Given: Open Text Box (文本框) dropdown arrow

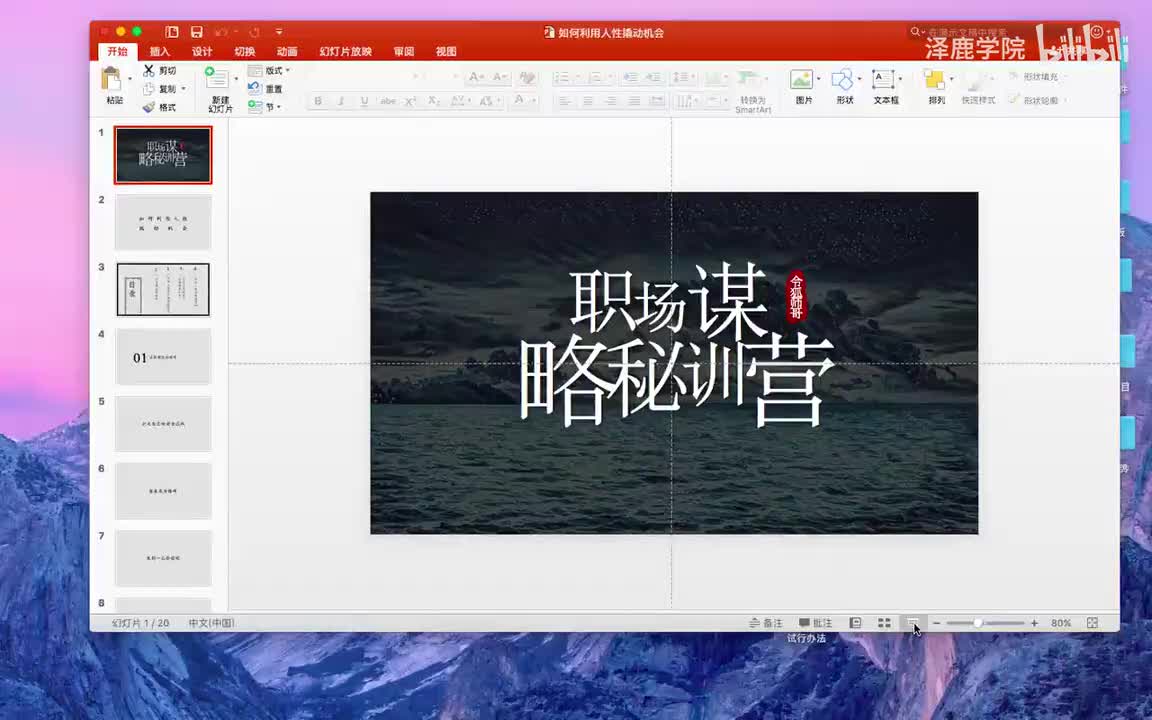Looking at the screenshot, I should point(900,79).
